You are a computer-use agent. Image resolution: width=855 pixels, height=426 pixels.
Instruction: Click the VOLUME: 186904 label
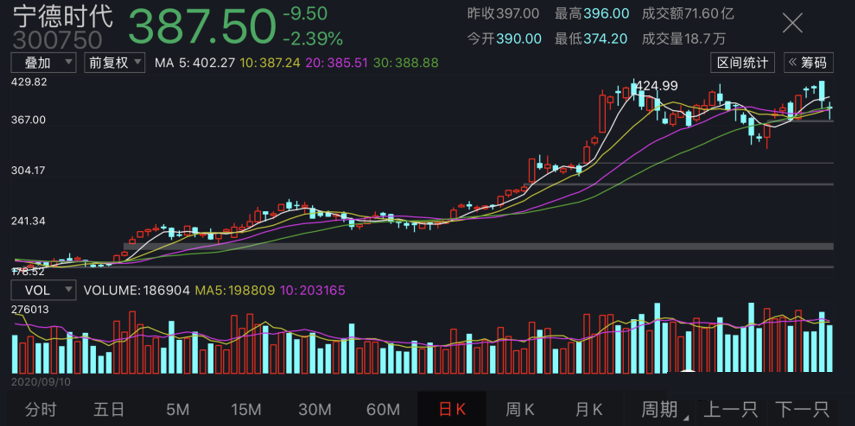(136, 290)
